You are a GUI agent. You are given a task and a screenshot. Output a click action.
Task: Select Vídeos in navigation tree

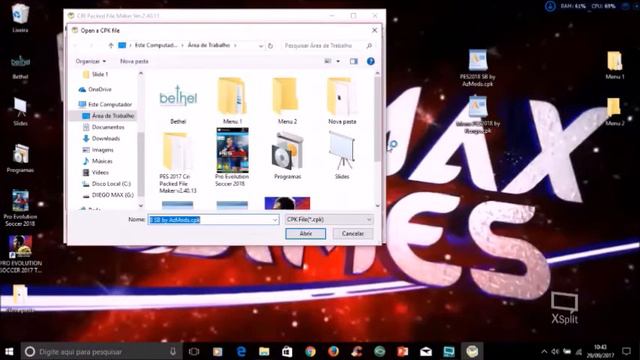coord(96,172)
